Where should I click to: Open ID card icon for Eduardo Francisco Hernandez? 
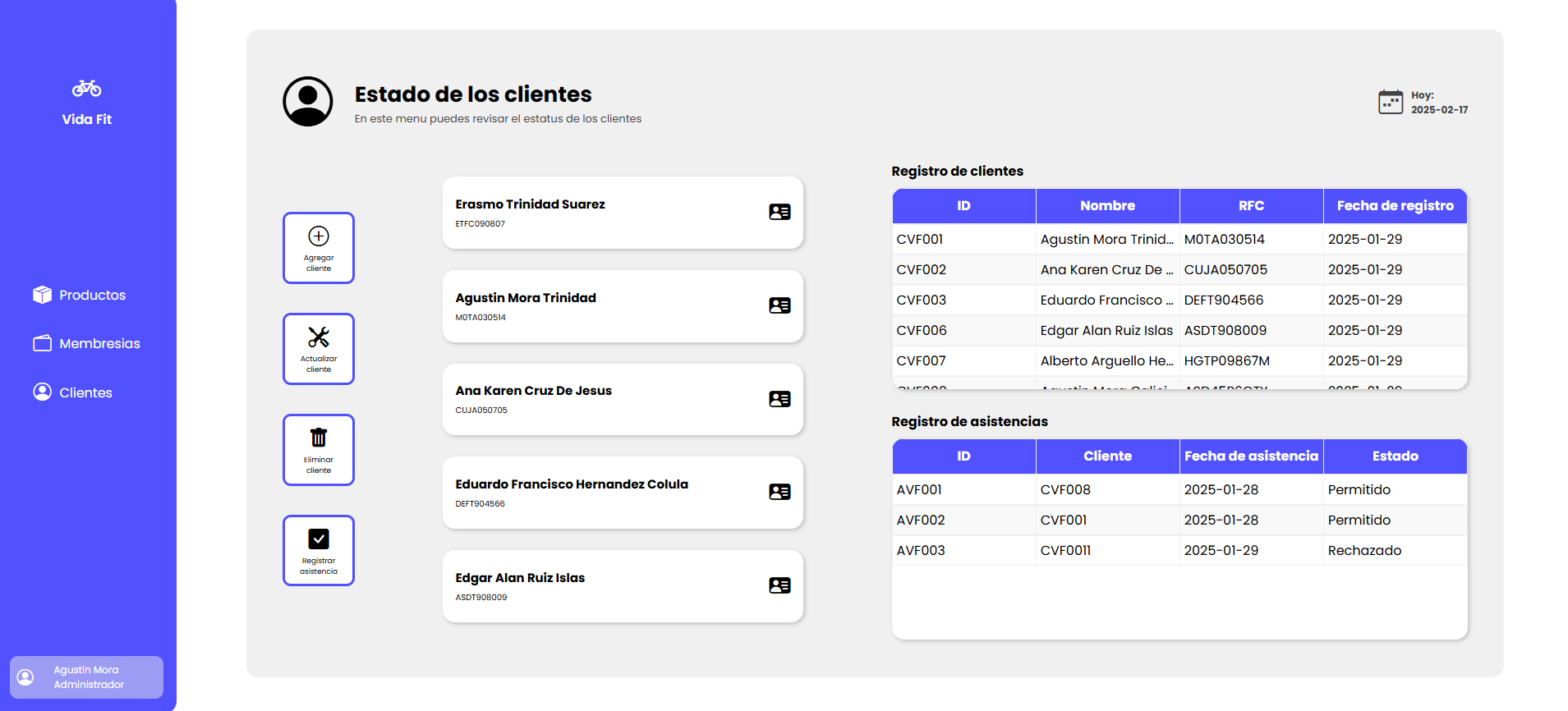tap(779, 492)
